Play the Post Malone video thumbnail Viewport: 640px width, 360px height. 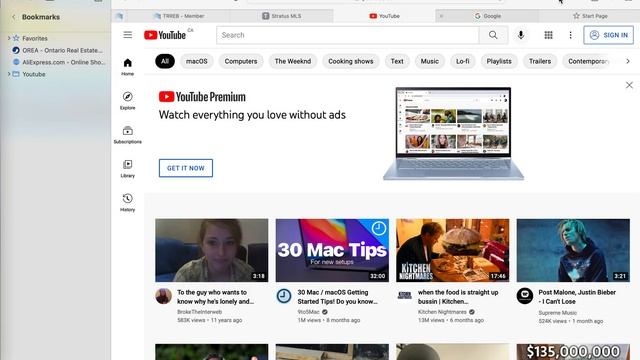[x=573, y=250]
